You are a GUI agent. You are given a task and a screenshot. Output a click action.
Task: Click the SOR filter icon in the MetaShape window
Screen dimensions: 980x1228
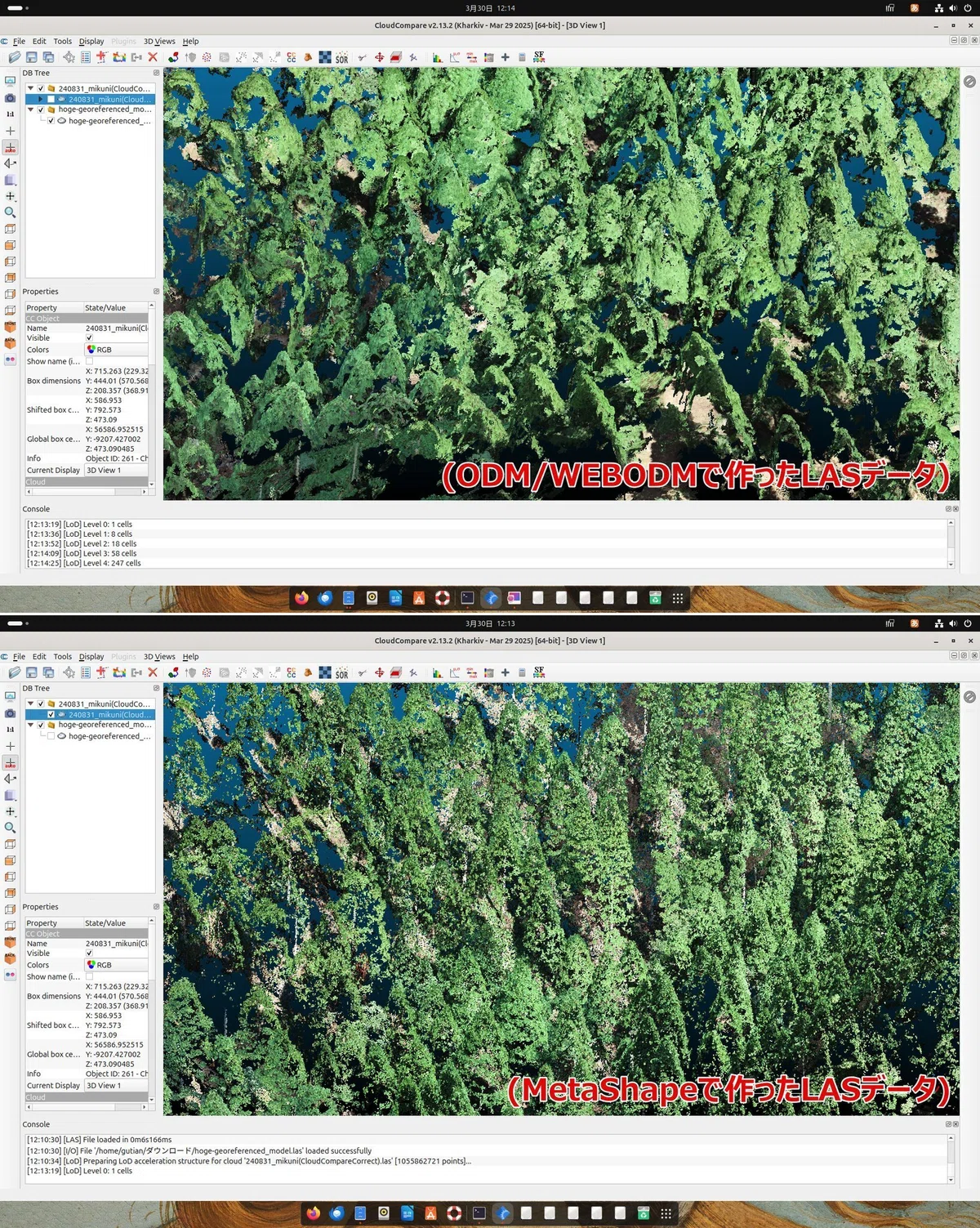click(x=341, y=673)
